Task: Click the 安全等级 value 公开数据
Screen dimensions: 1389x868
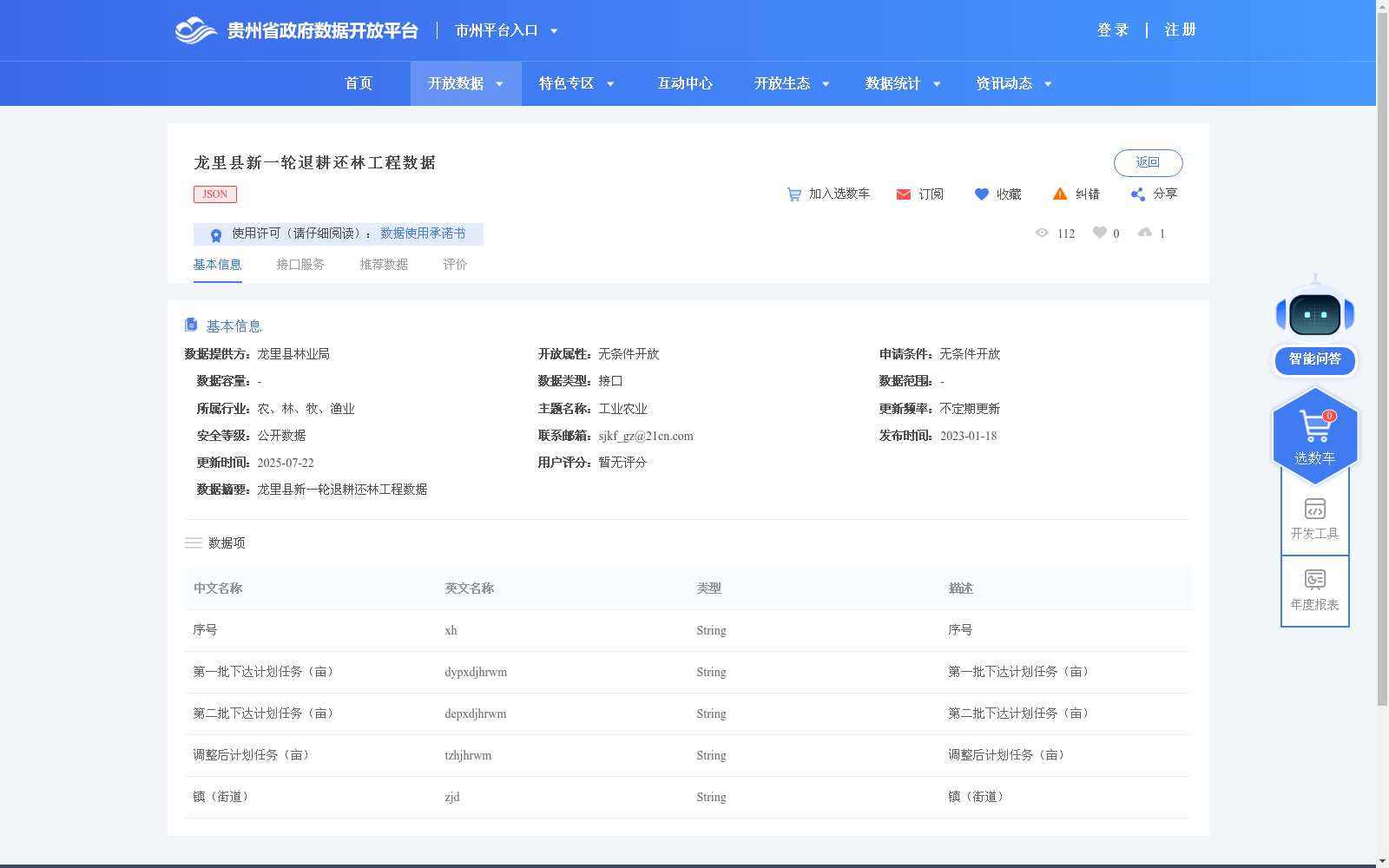Action: click(281, 436)
